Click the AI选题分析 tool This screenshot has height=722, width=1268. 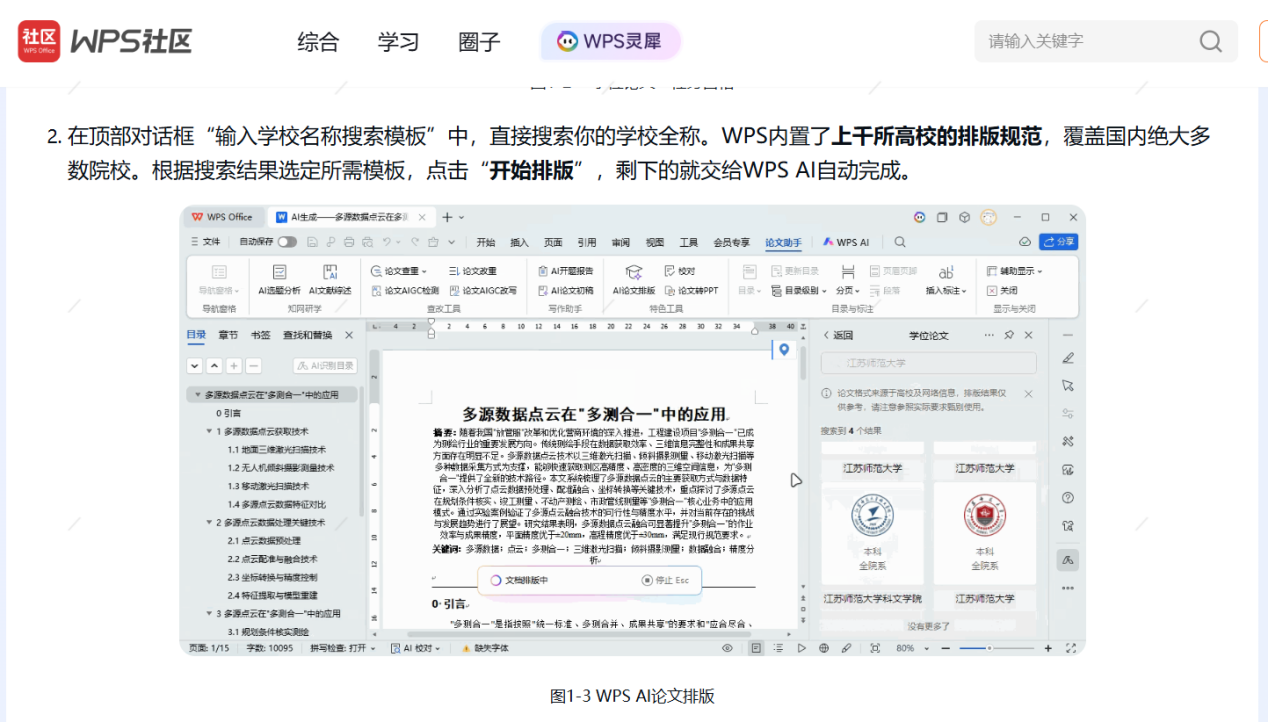(x=279, y=279)
